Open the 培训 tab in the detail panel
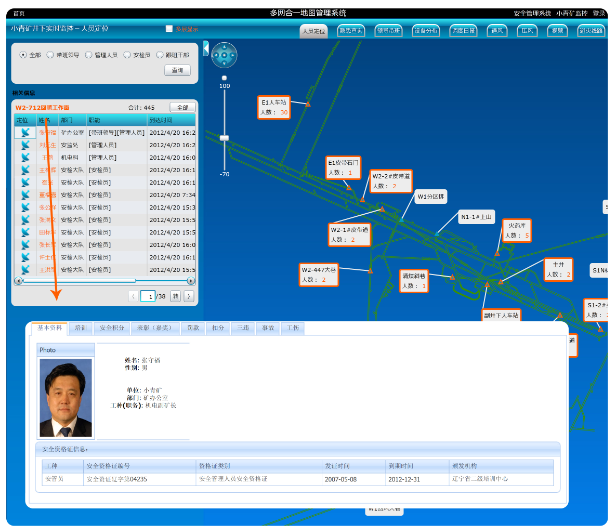 [x=80, y=328]
